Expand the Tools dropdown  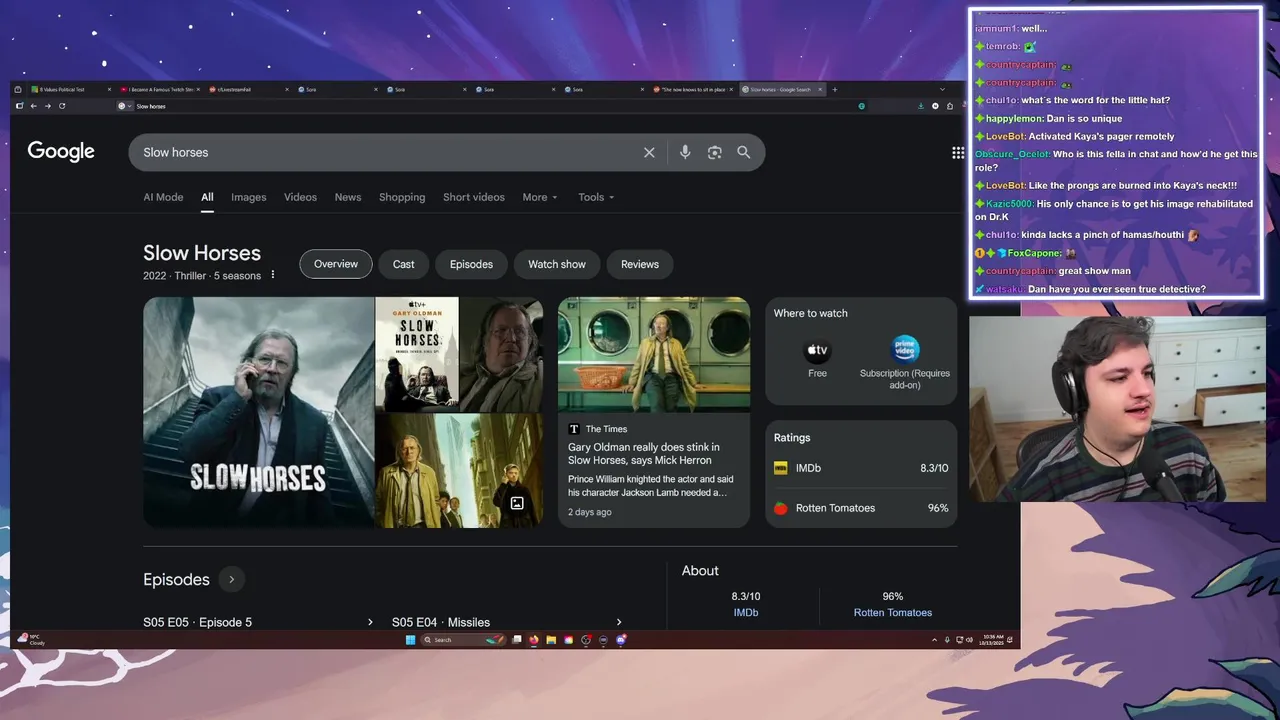pos(596,197)
